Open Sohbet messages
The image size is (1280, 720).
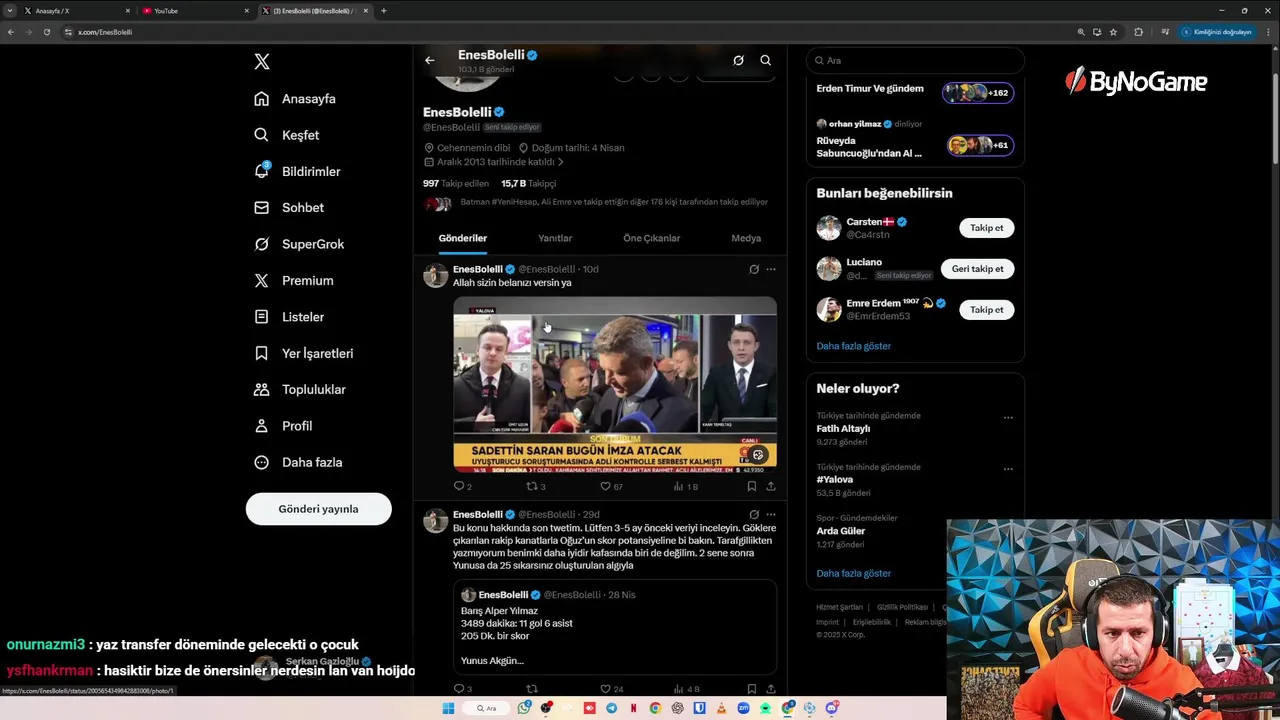click(x=289, y=208)
